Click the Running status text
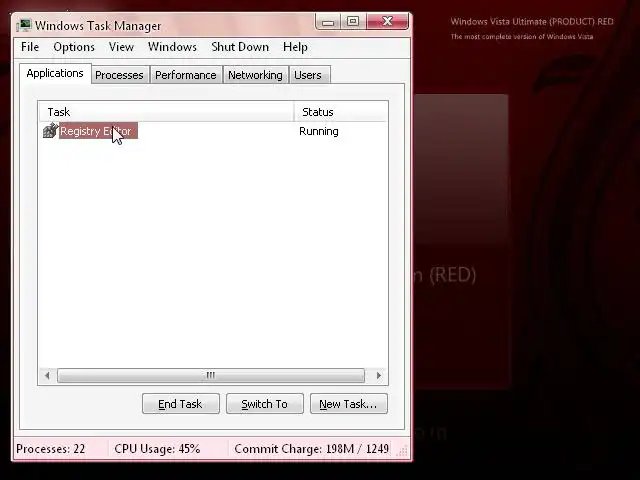The image size is (640, 480). tap(319, 131)
